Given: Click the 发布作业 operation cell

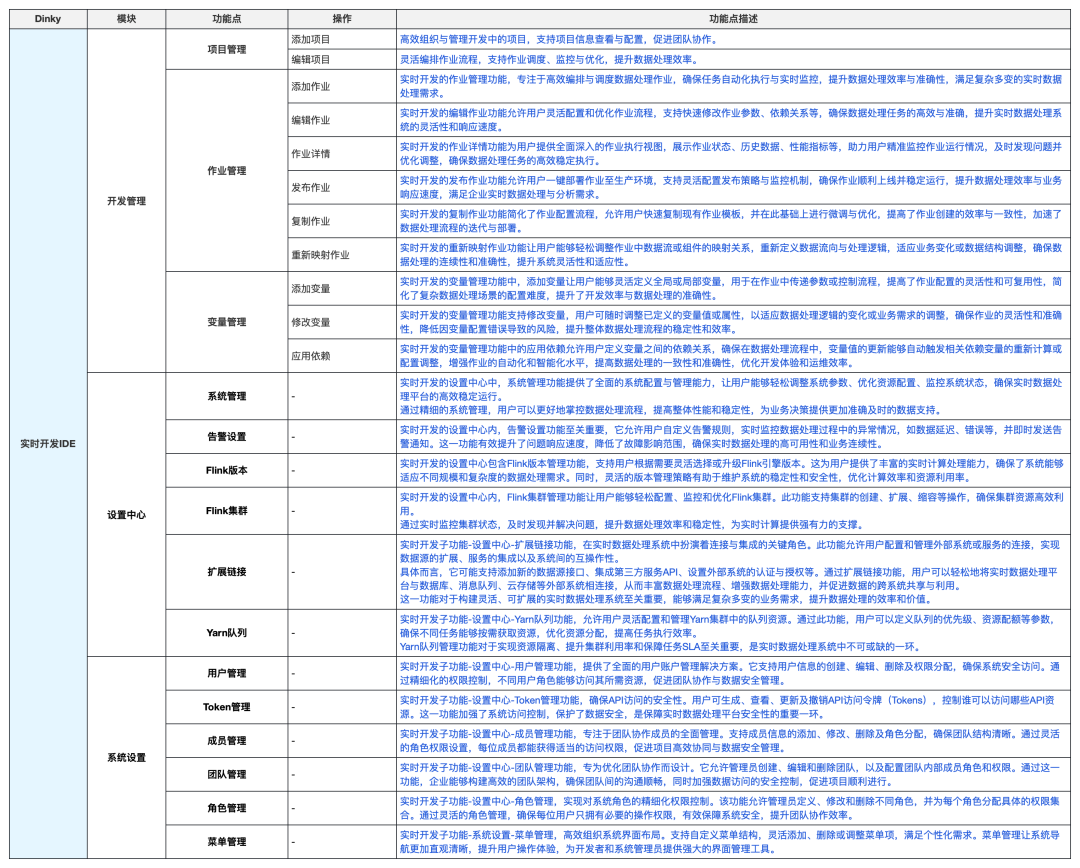Looking at the screenshot, I should pyautogui.click(x=310, y=187).
